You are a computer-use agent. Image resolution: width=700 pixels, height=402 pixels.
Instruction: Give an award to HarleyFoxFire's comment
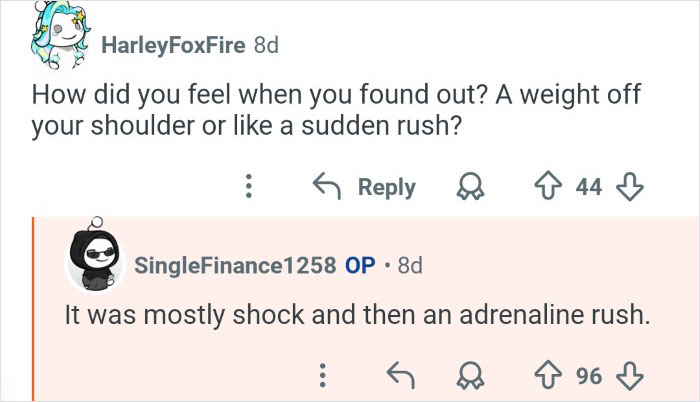coord(470,187)
